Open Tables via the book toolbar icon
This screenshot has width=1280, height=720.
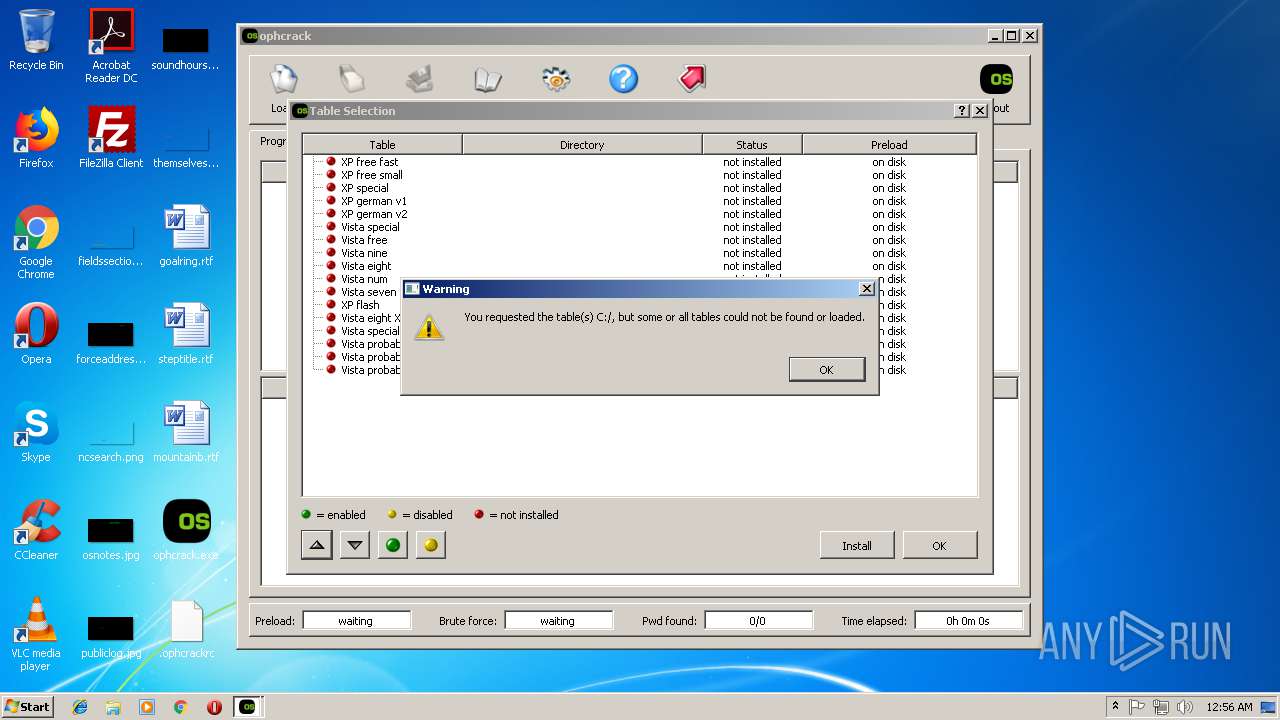(x=487, y=79)
